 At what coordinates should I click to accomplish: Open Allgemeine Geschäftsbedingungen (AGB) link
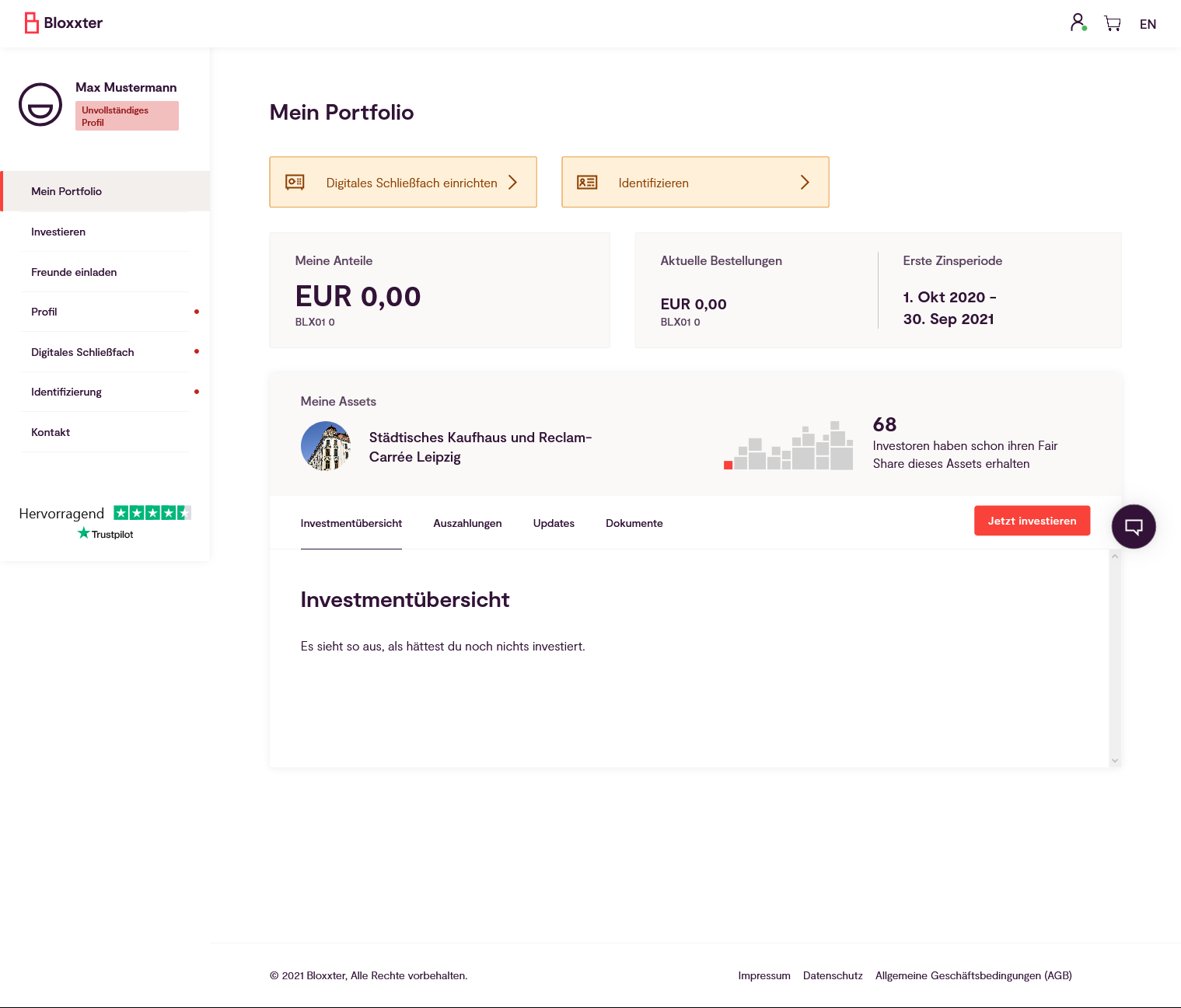[x=973, y=975]
